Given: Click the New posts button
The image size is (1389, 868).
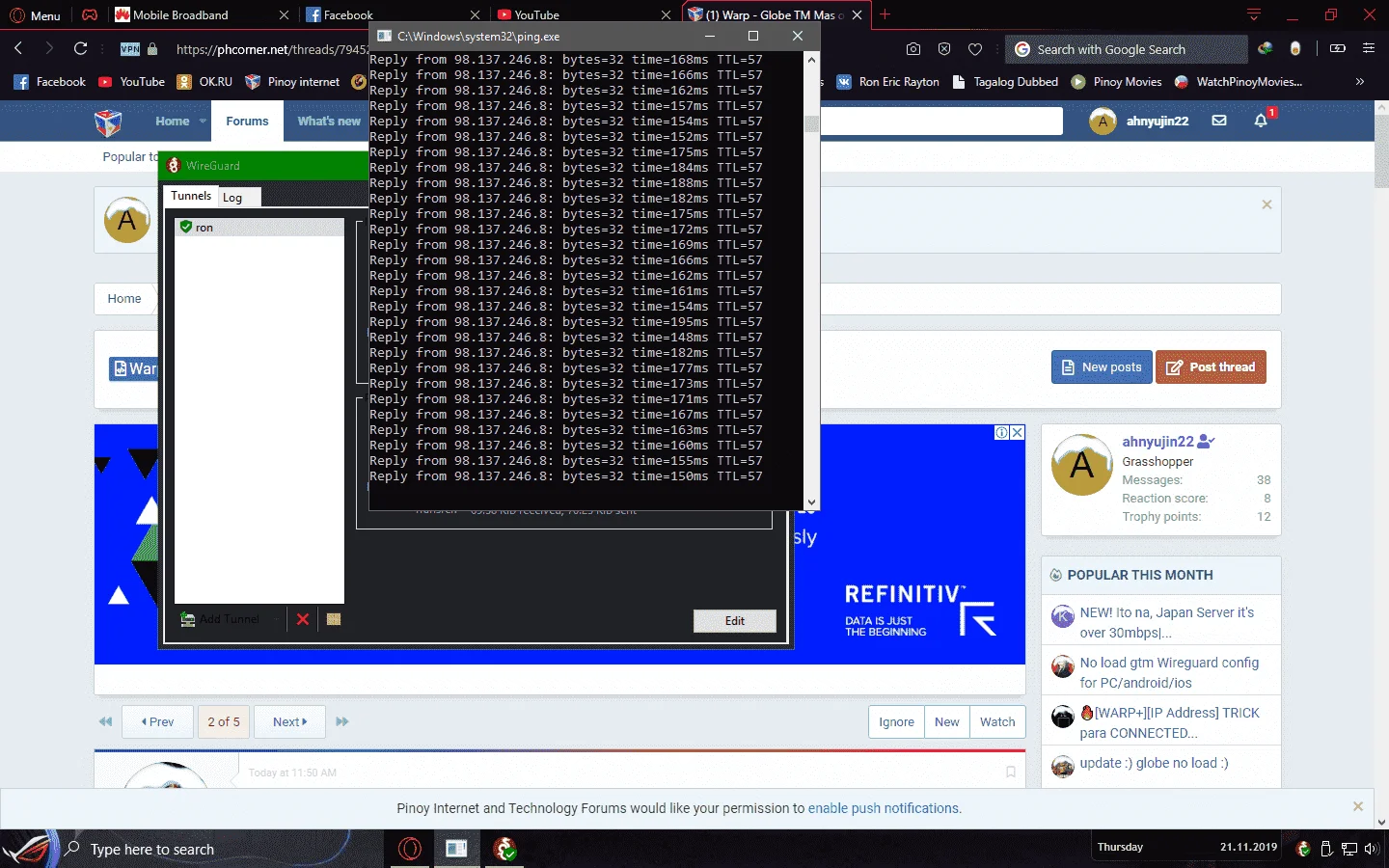Looking at the screenshot, I should click(1102, 367).
